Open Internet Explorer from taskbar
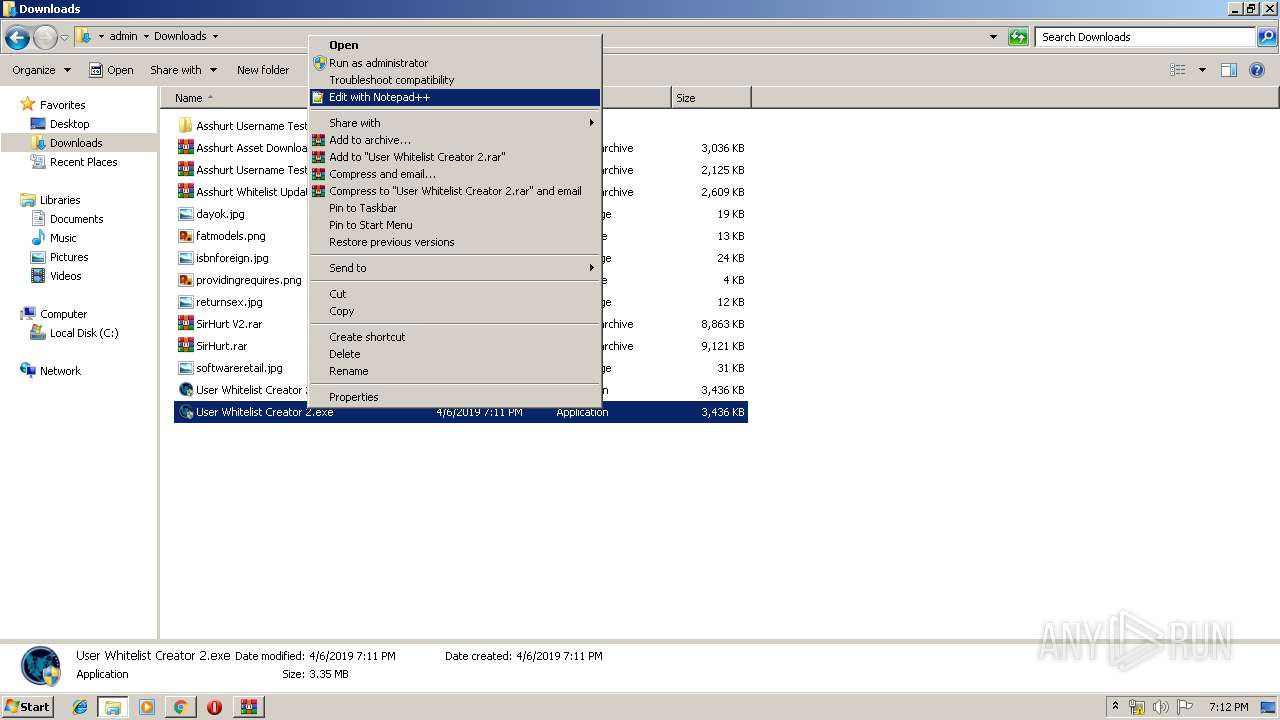Image resolution: width=1280 pixels, height=720 pixels. [x=80, y=707]
